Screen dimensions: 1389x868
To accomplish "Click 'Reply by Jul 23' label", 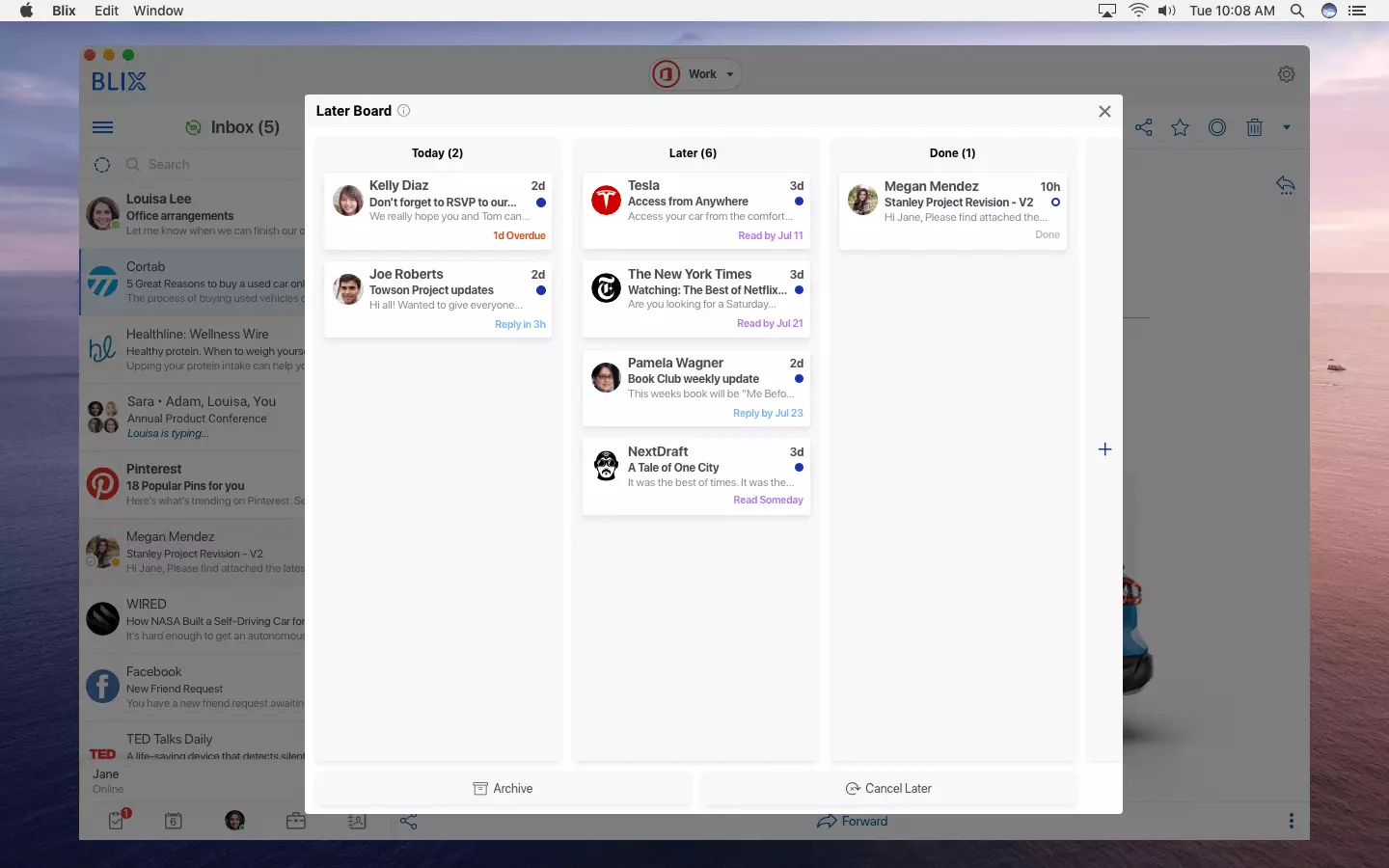I will click(768, 413).
